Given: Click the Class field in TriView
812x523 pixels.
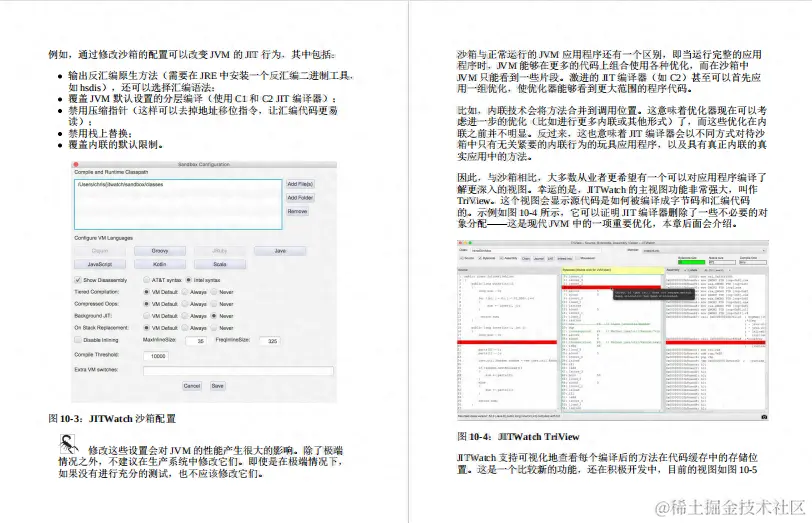Looking at the screenshot, I should pos(535,251).
